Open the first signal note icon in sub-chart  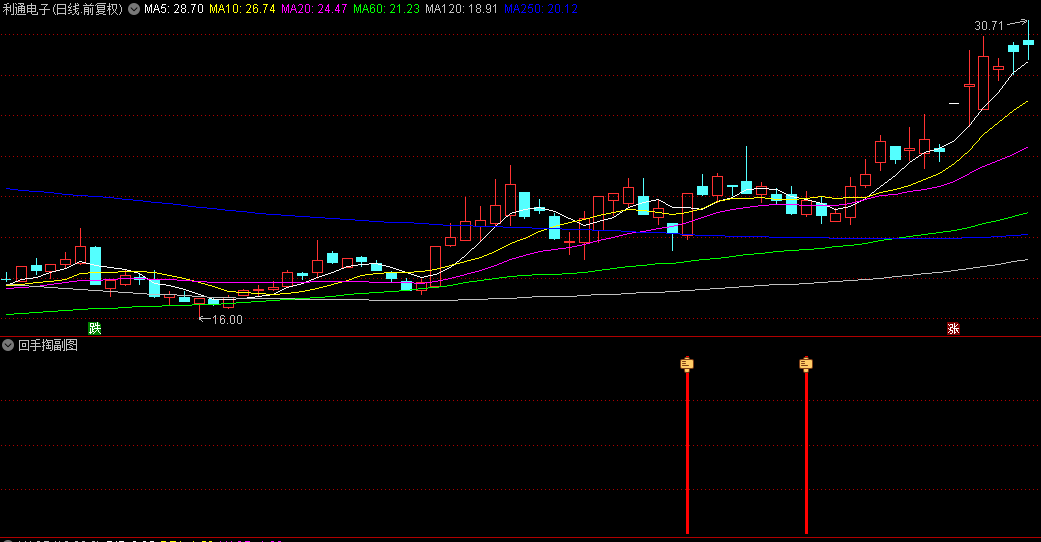[687, 363]
